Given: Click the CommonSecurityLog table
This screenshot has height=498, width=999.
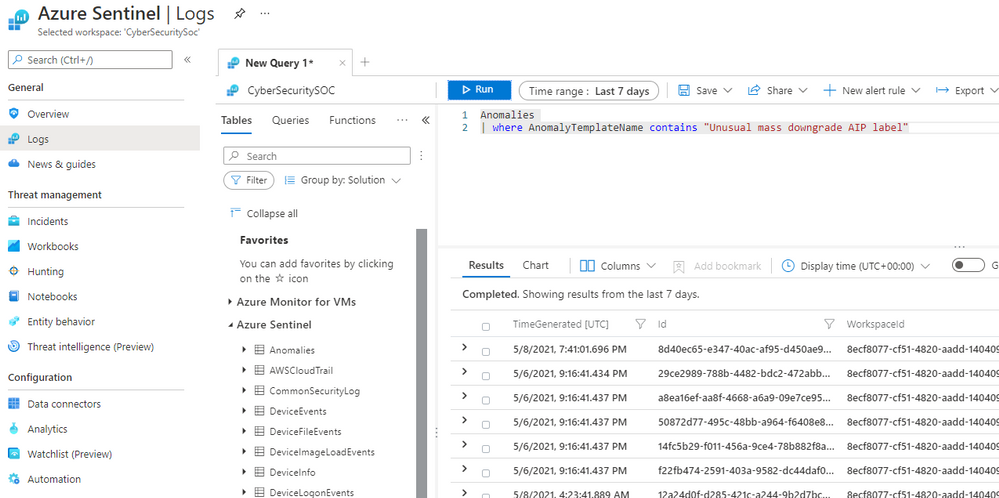Looking at the screenshot, I should click(x=314, y=391).
